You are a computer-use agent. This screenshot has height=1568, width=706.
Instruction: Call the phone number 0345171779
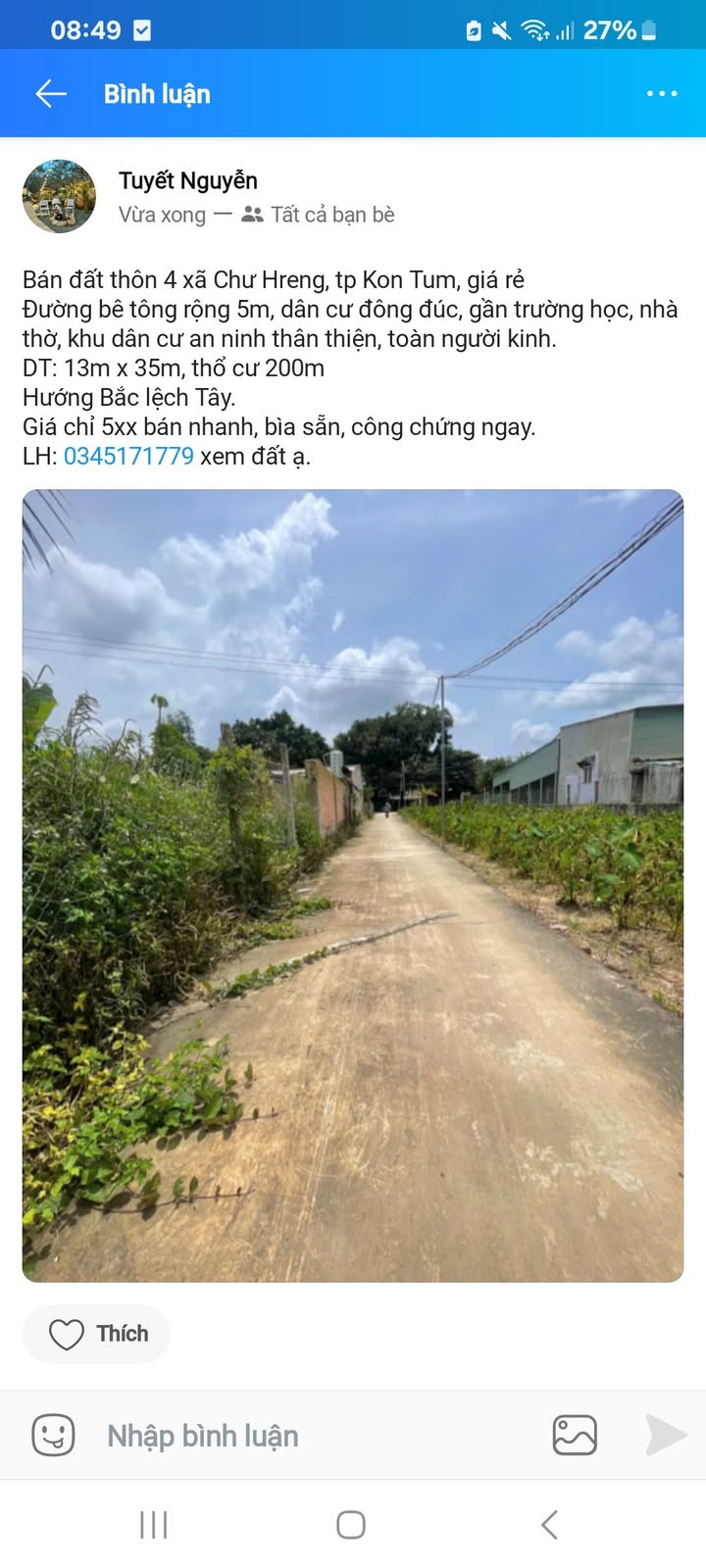[128, 456]
